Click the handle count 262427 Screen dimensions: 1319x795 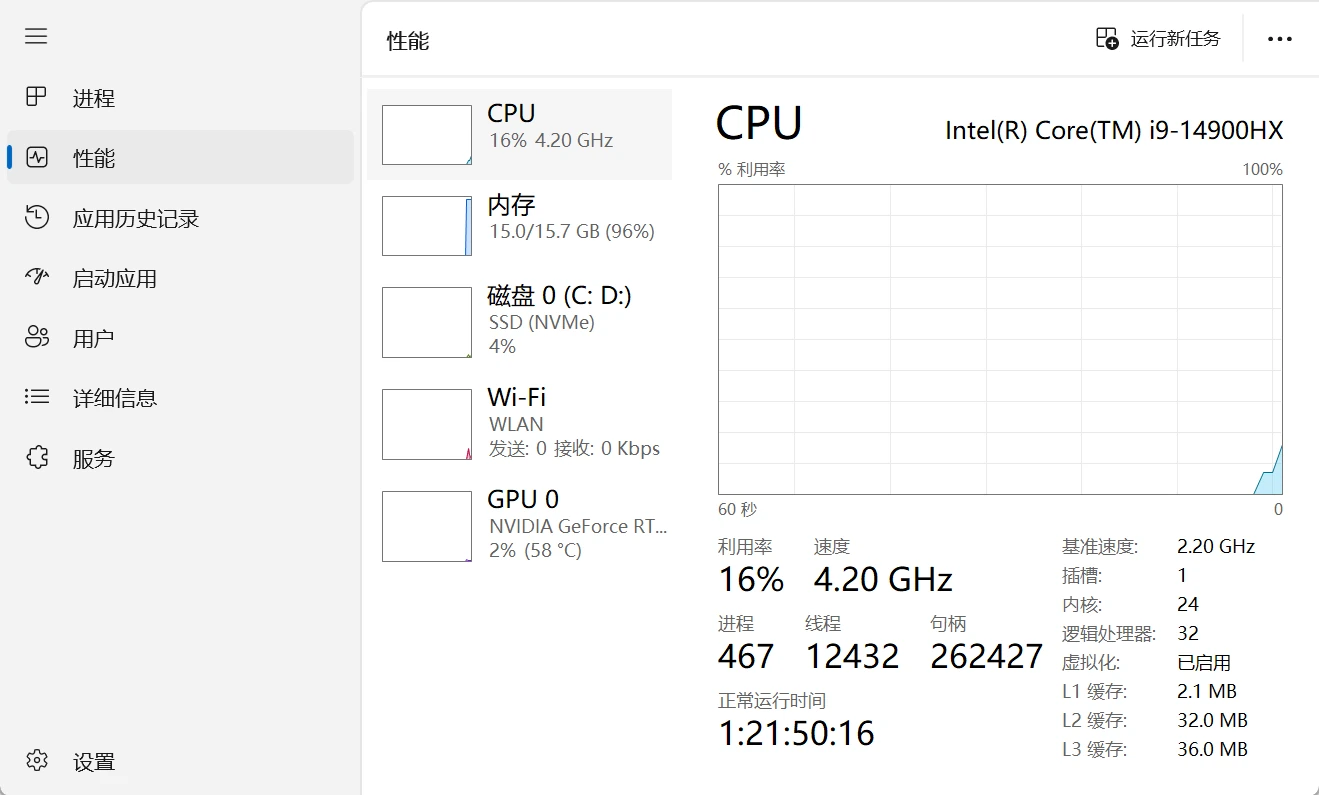[x=987, y=656]
